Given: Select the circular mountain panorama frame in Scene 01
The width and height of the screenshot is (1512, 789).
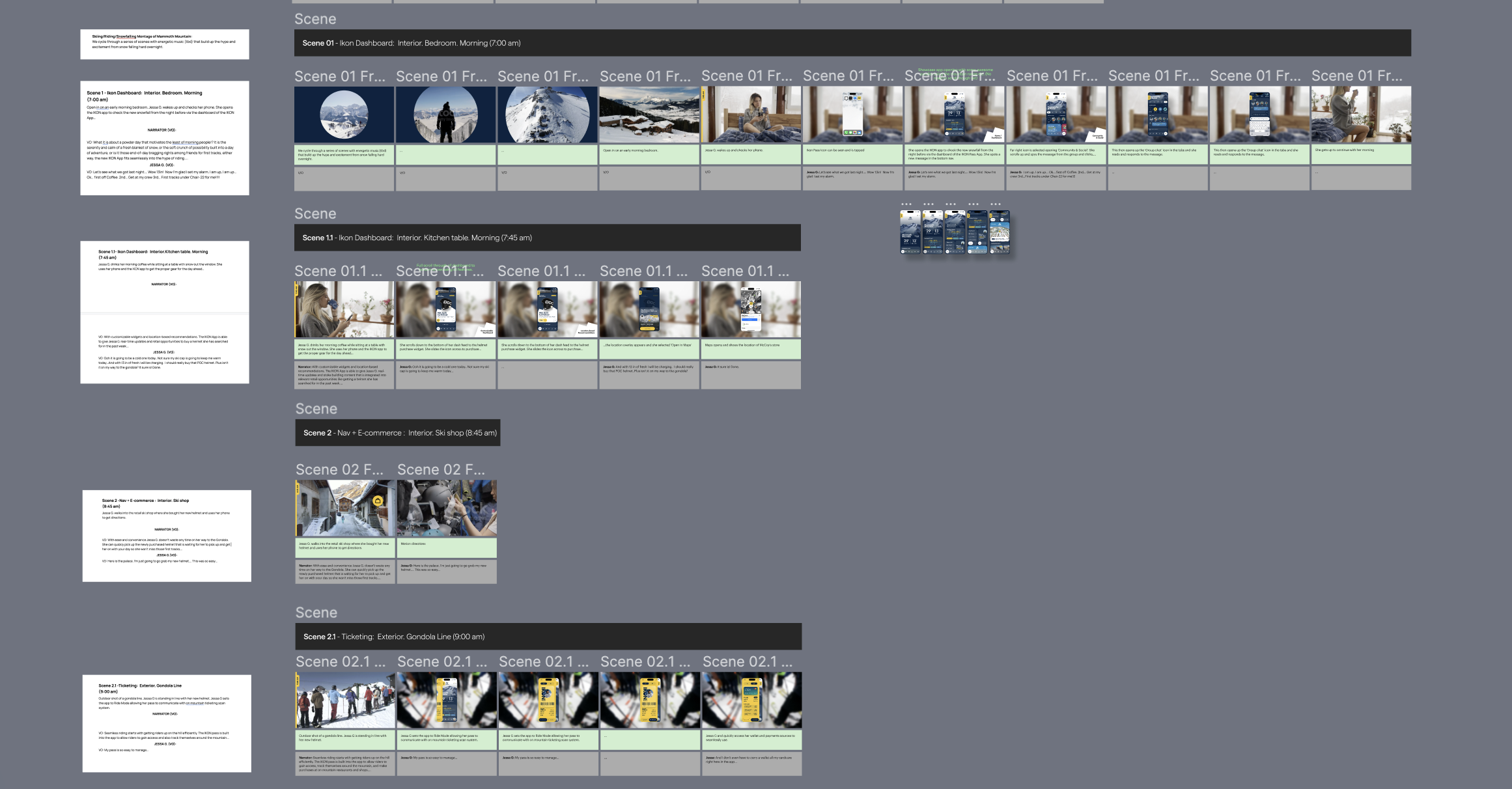Looking at the screenshot, I should coord(344,115).
